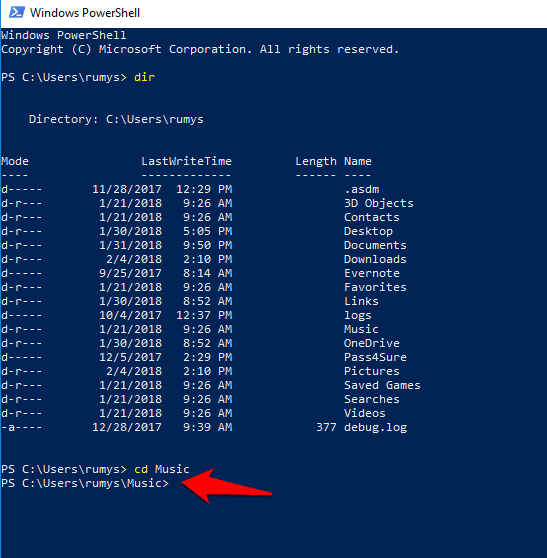The height and width of the screenshot is (558, 547).
Task: Click the time '9:50 PM' in Documents row
Action: pos(207,245)
